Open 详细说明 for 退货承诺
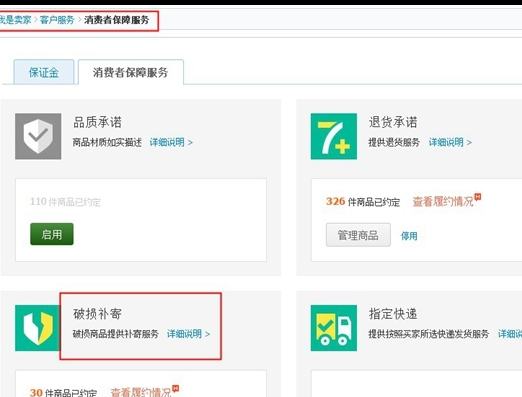522x397 pixels. point(450,142)
